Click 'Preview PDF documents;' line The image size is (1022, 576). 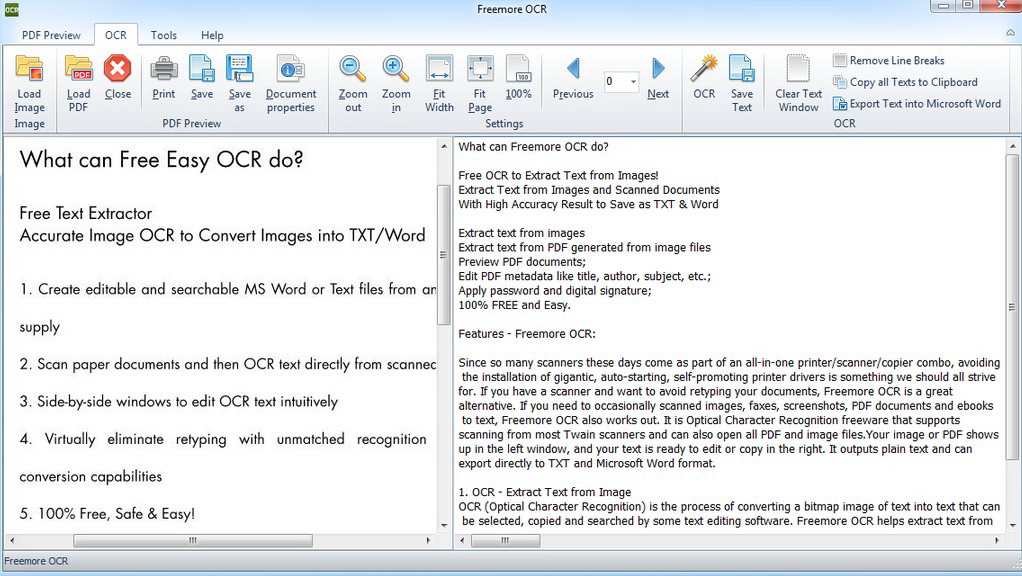[522, 262]
